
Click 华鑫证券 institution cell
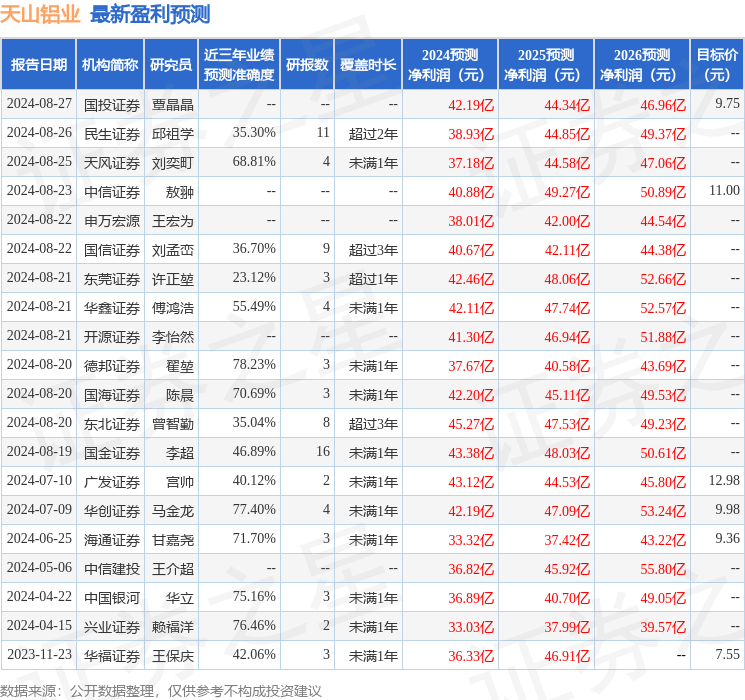coord(112,308)
